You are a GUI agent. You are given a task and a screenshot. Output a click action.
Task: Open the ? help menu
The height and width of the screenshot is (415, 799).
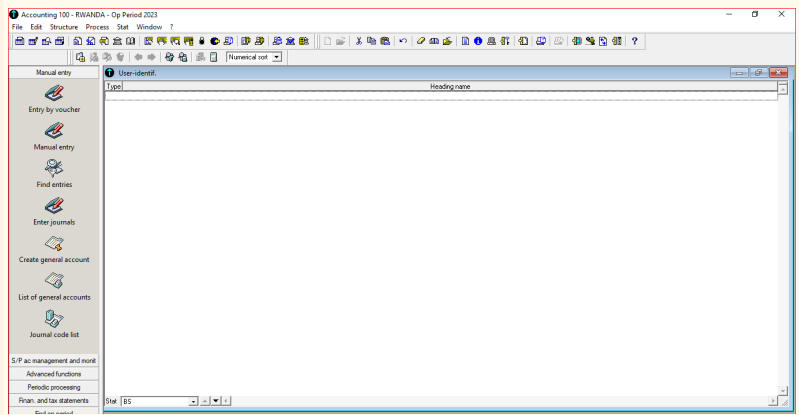(172, 27)
